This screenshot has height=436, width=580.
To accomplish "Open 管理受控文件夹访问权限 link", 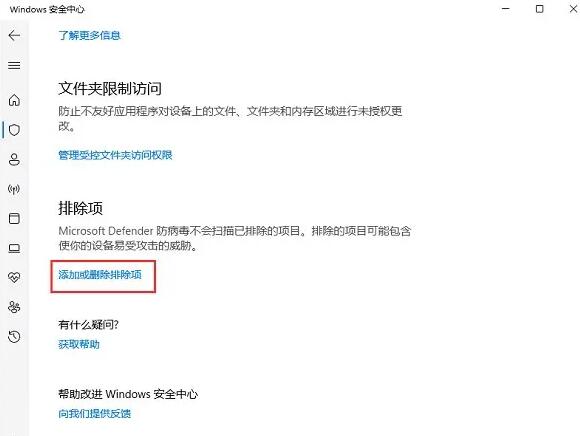I will [x=115, y=155].
